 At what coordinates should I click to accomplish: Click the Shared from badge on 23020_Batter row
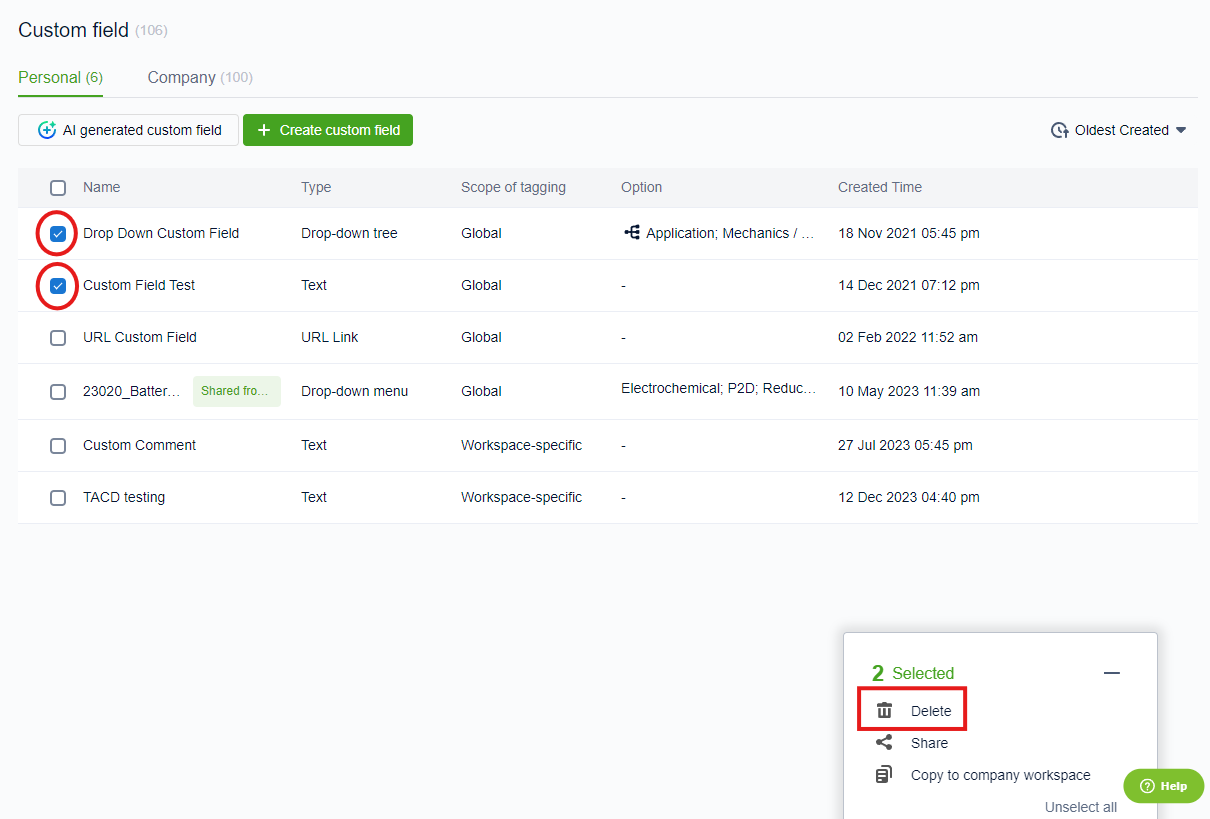click(236, 391)
